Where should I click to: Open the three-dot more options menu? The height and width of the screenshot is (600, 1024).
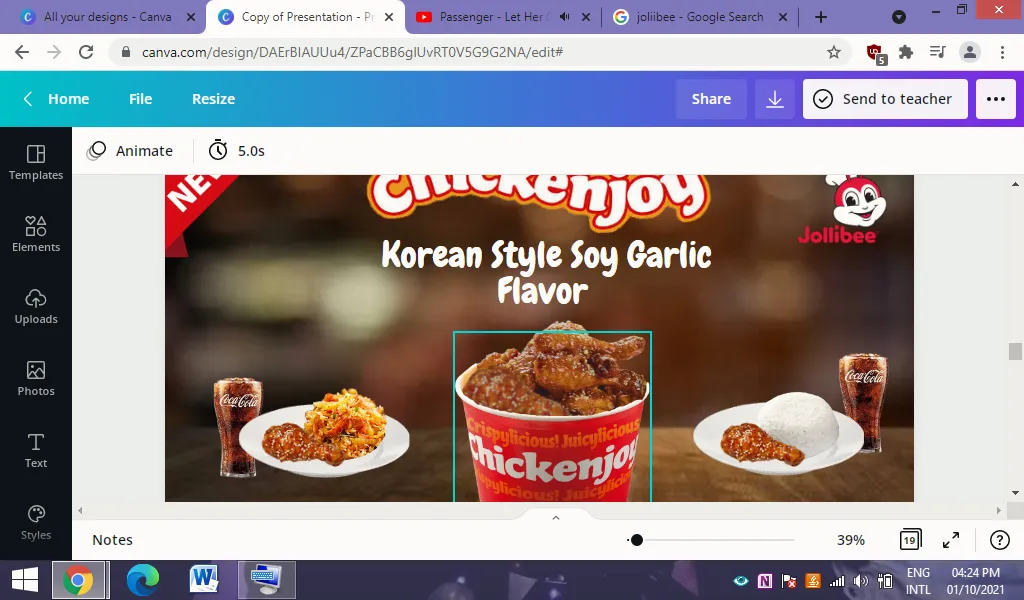pos(996,99)
